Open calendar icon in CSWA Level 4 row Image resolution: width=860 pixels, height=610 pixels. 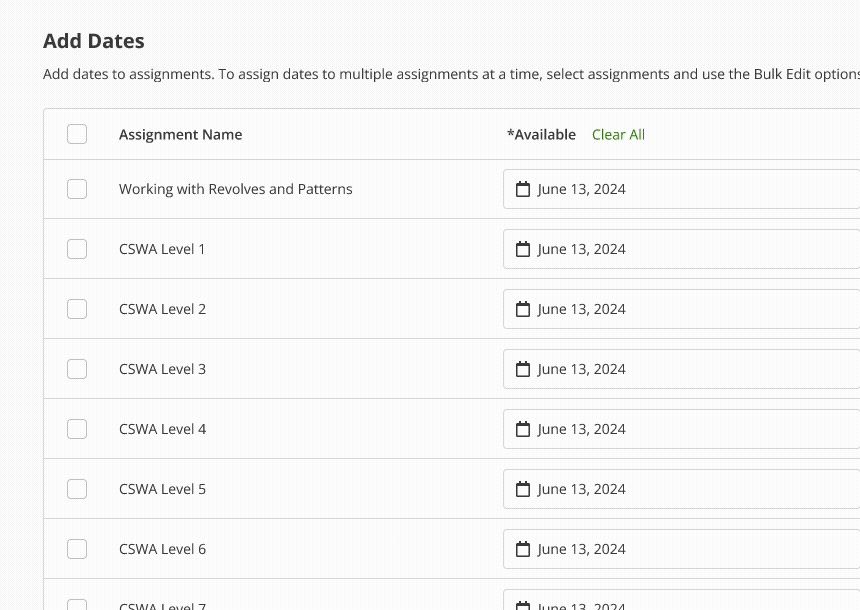[x=523, y=429]
